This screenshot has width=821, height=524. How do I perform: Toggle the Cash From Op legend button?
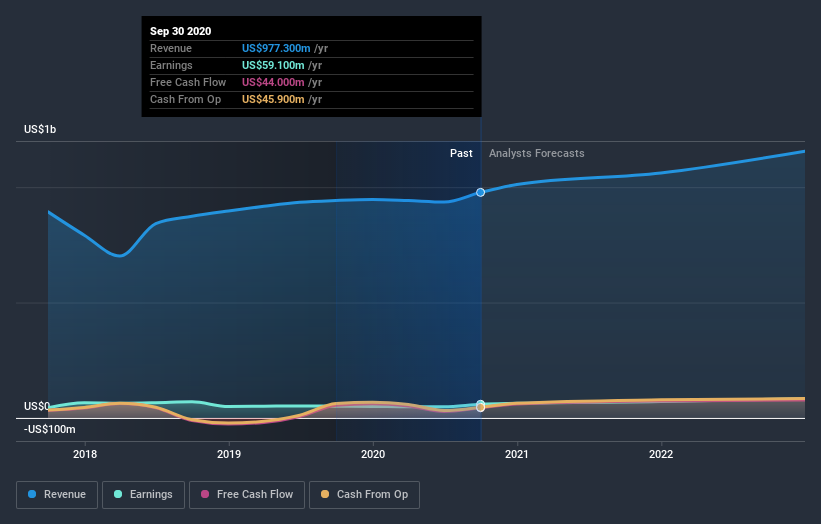click(364, 495)
